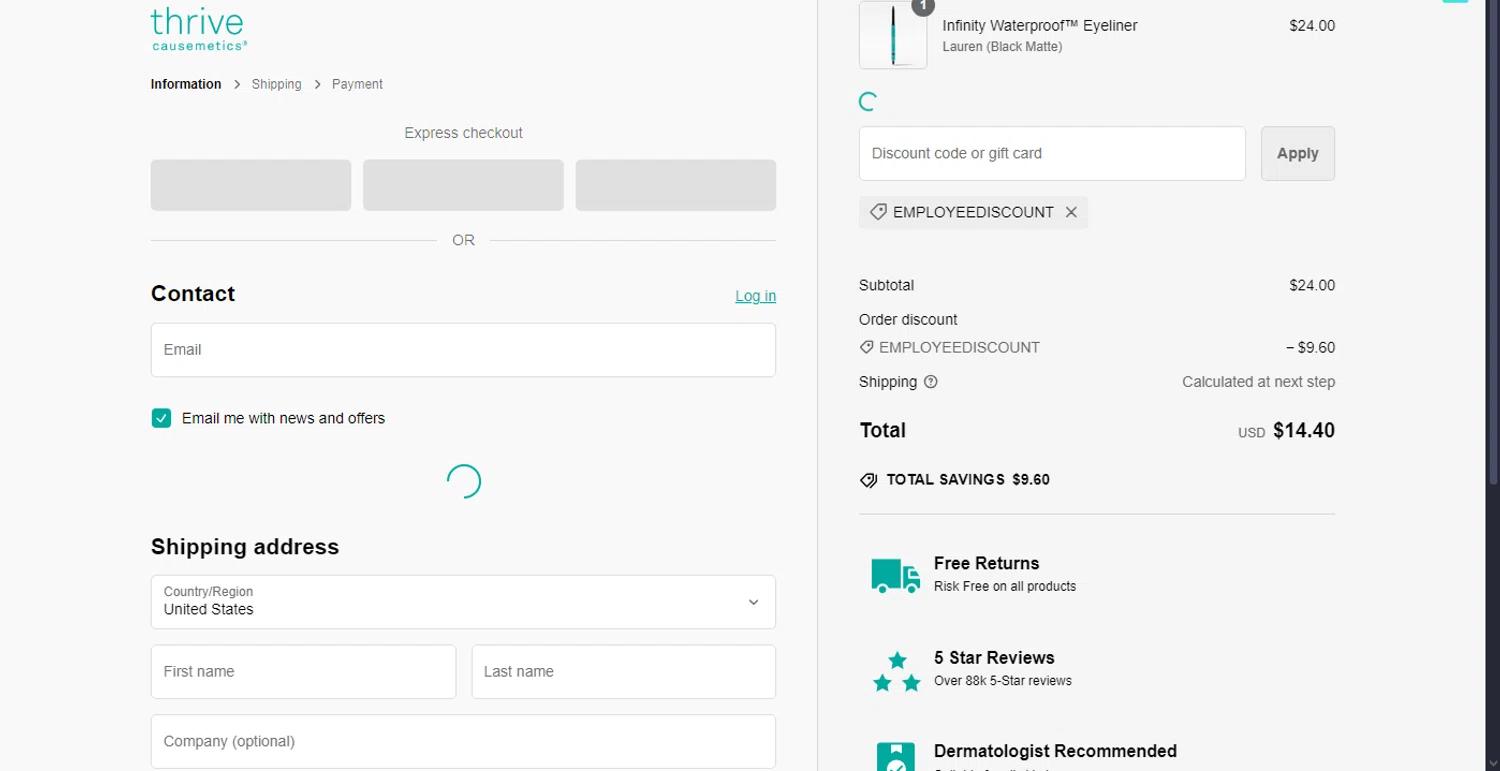The height and width of the screenshot is (771, 1500).
Task: Remove the EMPLOYEEDISCOUNT code with the X
Action: (1071, 212)
